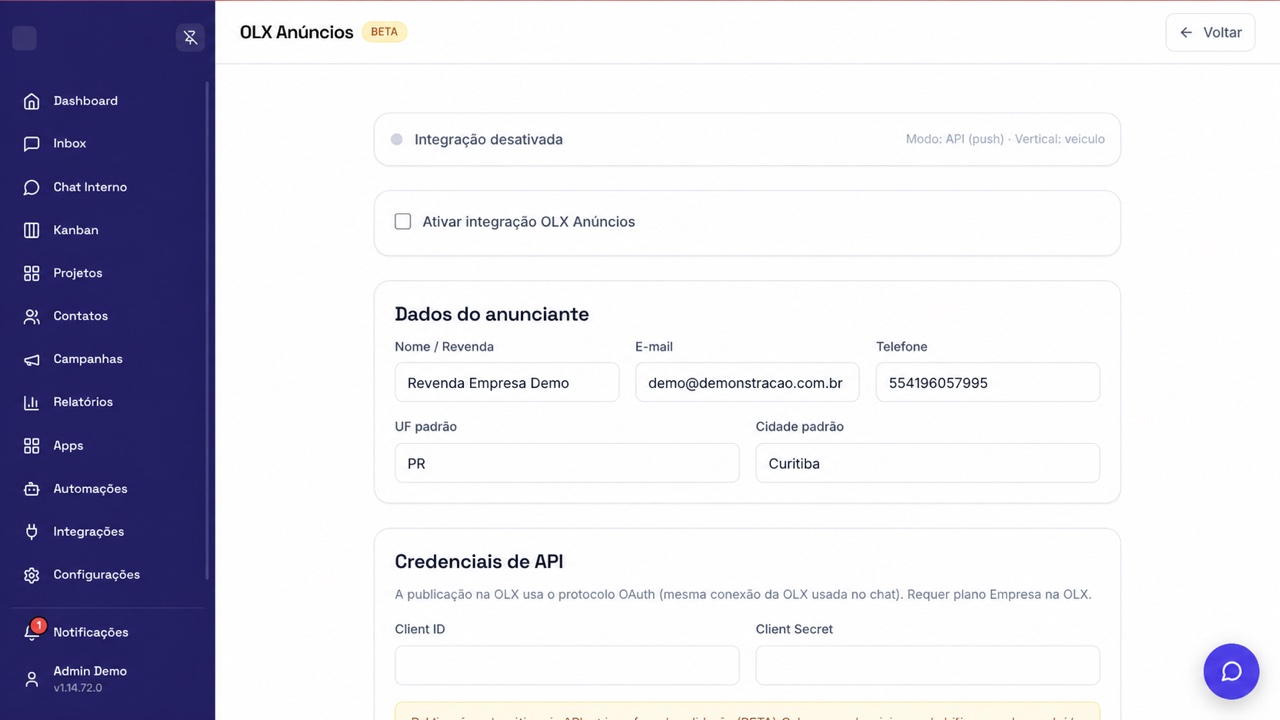Viewport: 1280px width, 720px height.
Task: Click the 'OLX Anúncios' page title
Action: coord(297,32)
